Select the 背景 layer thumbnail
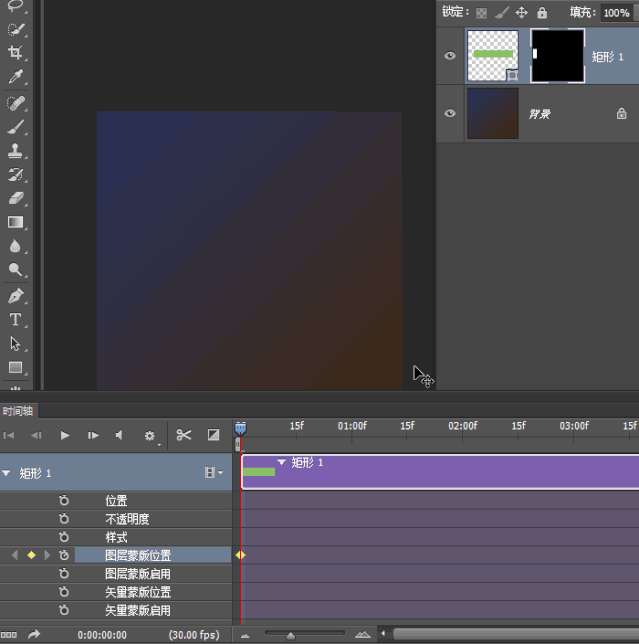The image size is (639, 644). click(x=493, y=113)
